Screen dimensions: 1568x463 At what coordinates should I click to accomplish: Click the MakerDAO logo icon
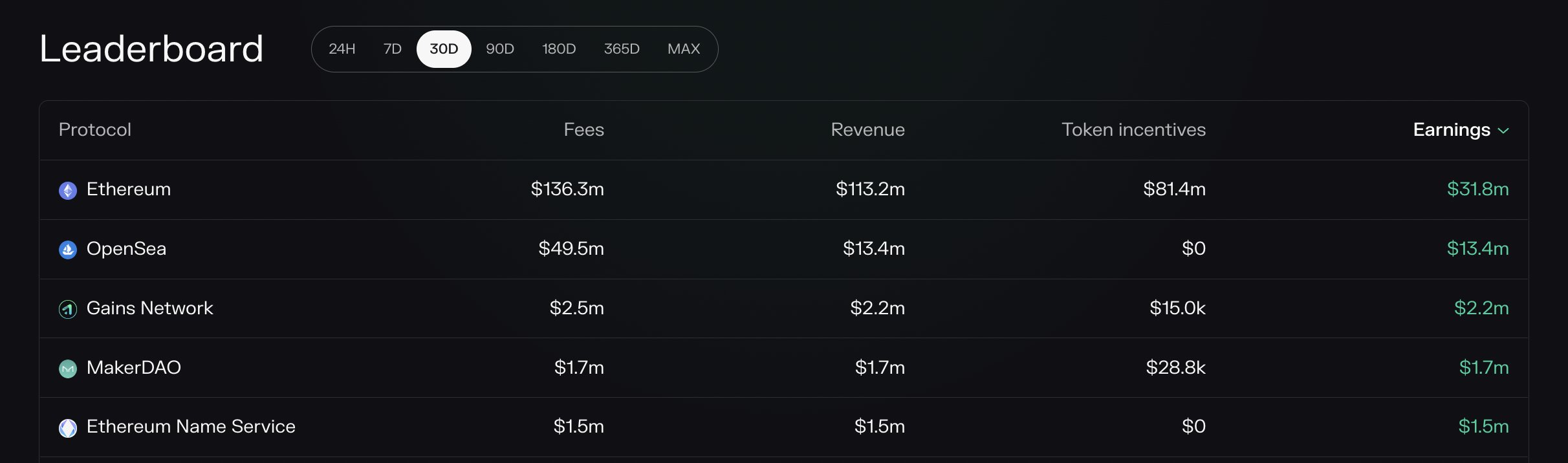(68, 369)
